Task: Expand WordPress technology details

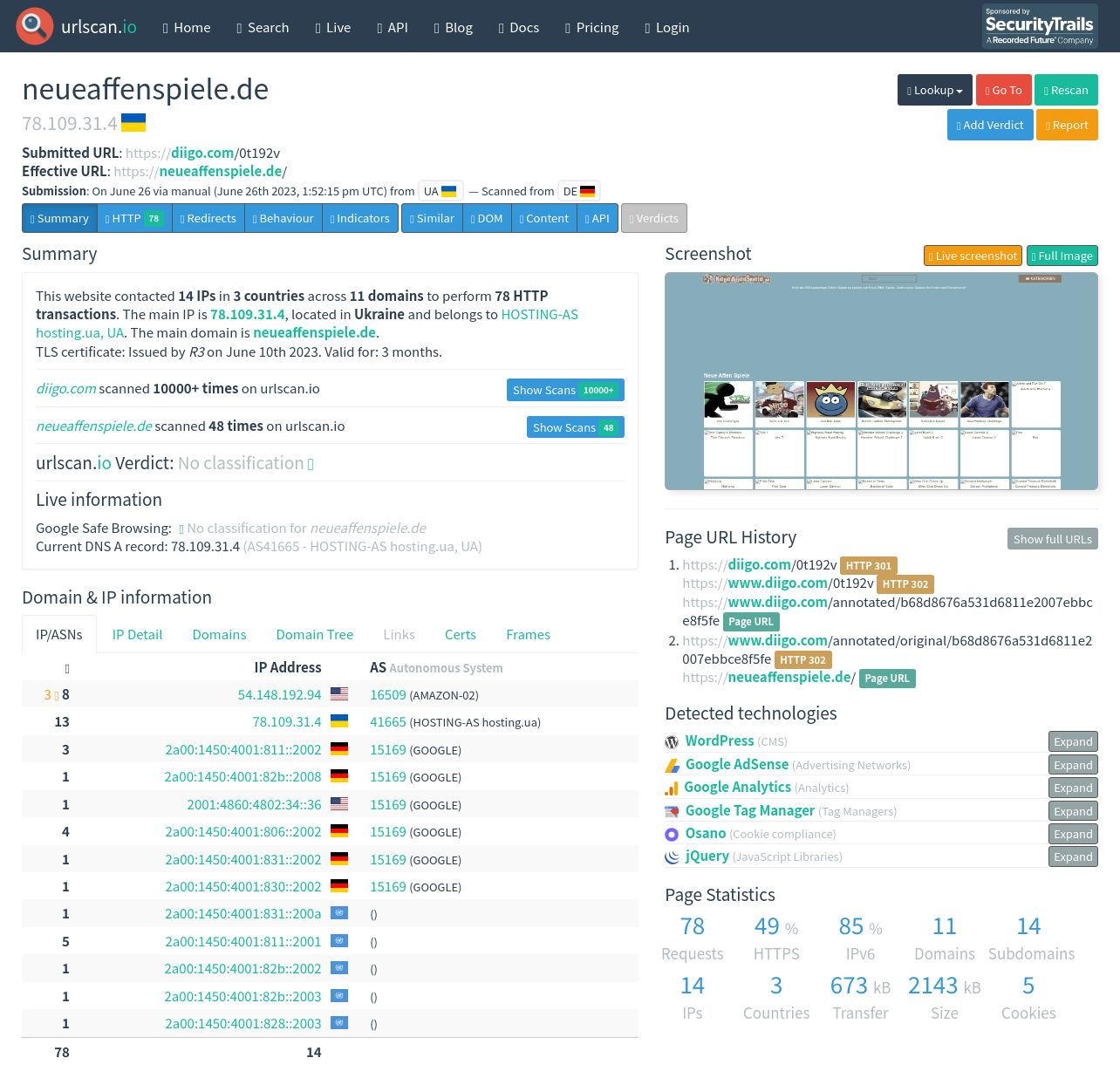Action: coord(1073,742)
